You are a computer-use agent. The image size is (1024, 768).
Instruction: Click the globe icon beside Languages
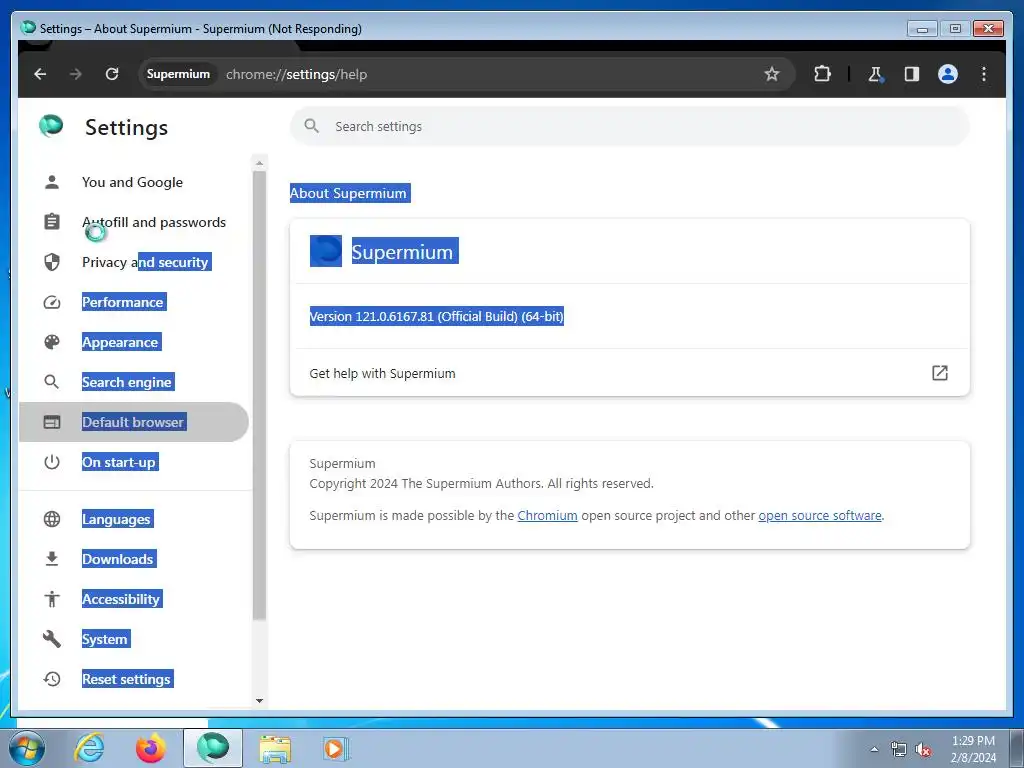(x=52, y=519)
